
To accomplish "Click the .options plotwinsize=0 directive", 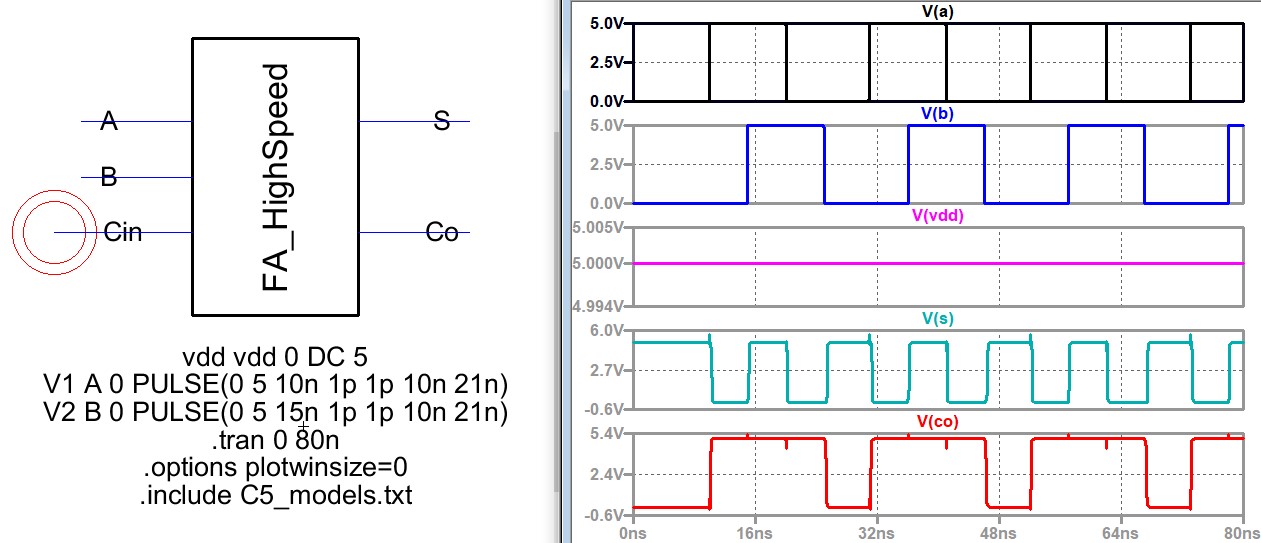I will coord(276,467).
